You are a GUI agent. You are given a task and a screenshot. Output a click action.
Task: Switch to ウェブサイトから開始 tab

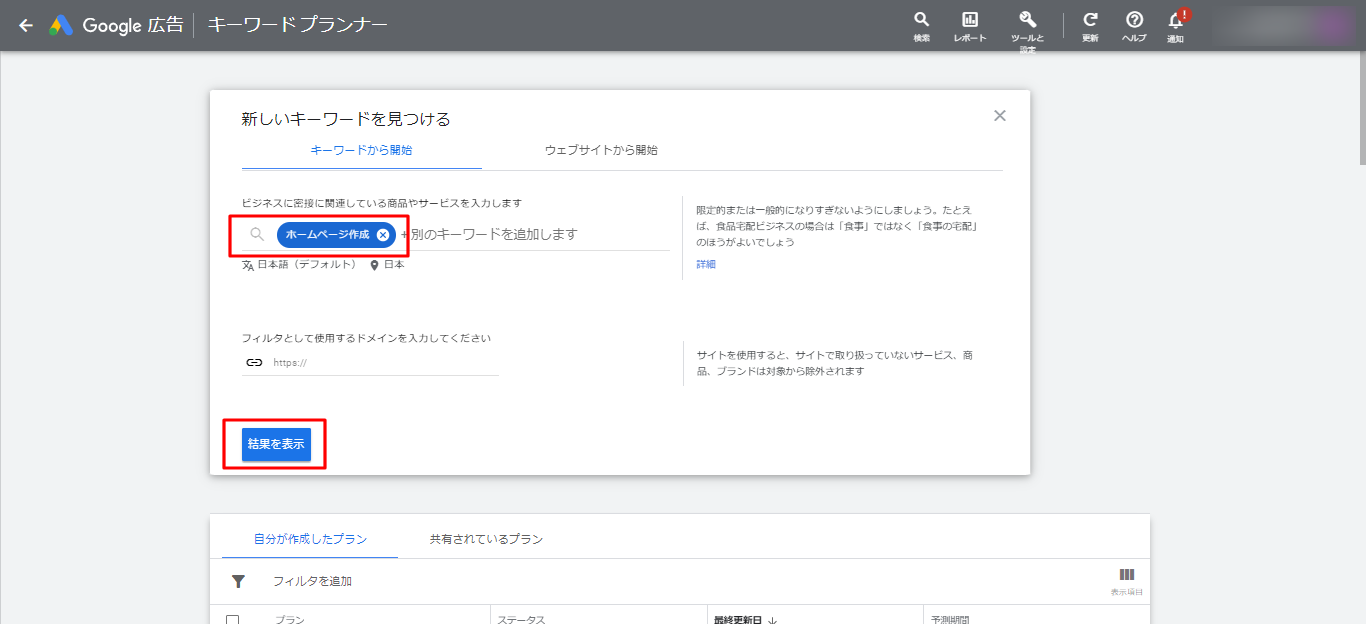click(601, 150)
